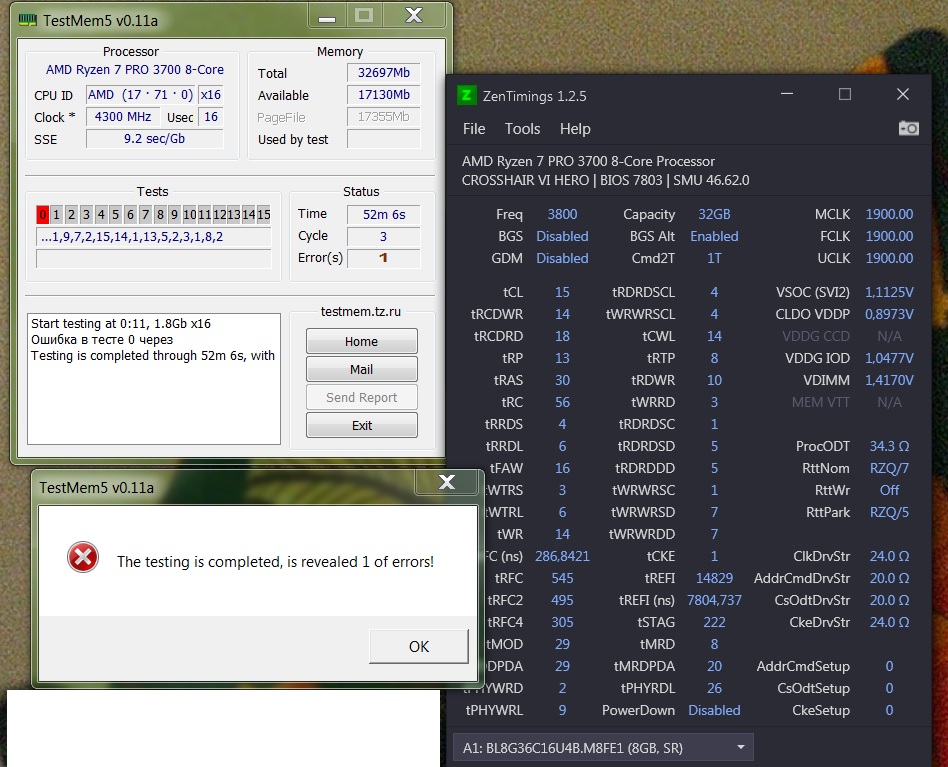This screenshot has height=767, width=948.
Task: Click the Total memory 32697Mb field
Action: pyautogui.click(x=383, y=73)
